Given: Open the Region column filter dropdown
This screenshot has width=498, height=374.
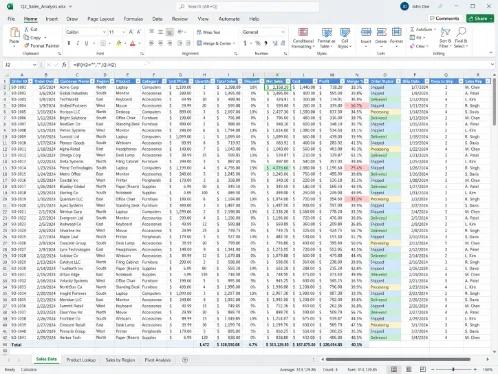Looking at the screenshot, I should pyautogui.click(x=112, y=81).
